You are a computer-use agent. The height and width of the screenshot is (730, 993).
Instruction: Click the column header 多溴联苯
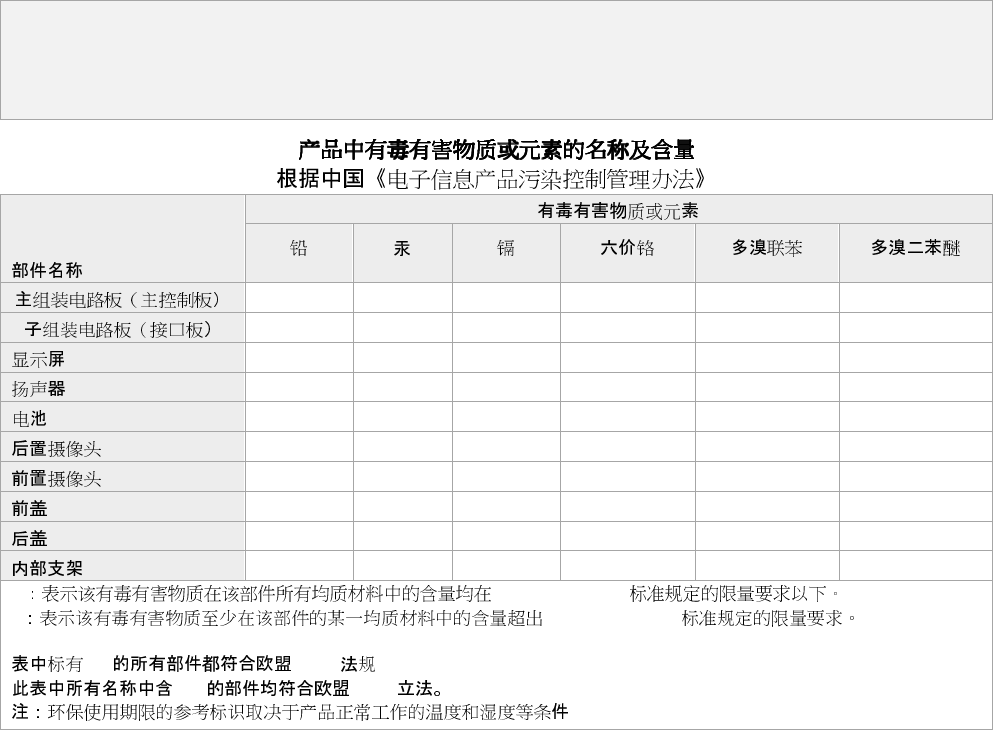[x=767, y=248]
